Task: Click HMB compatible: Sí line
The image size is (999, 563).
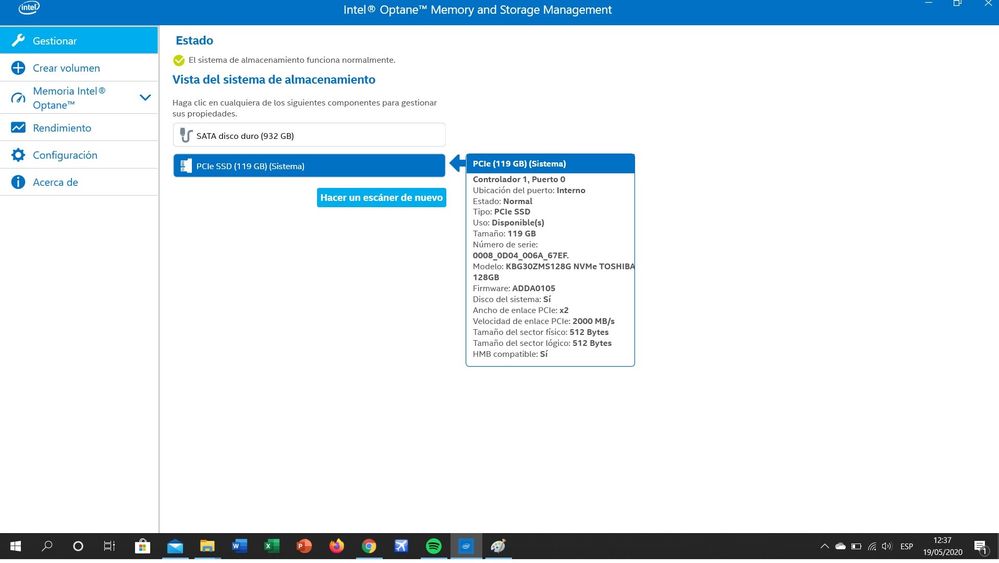Action: pos(510,353)
